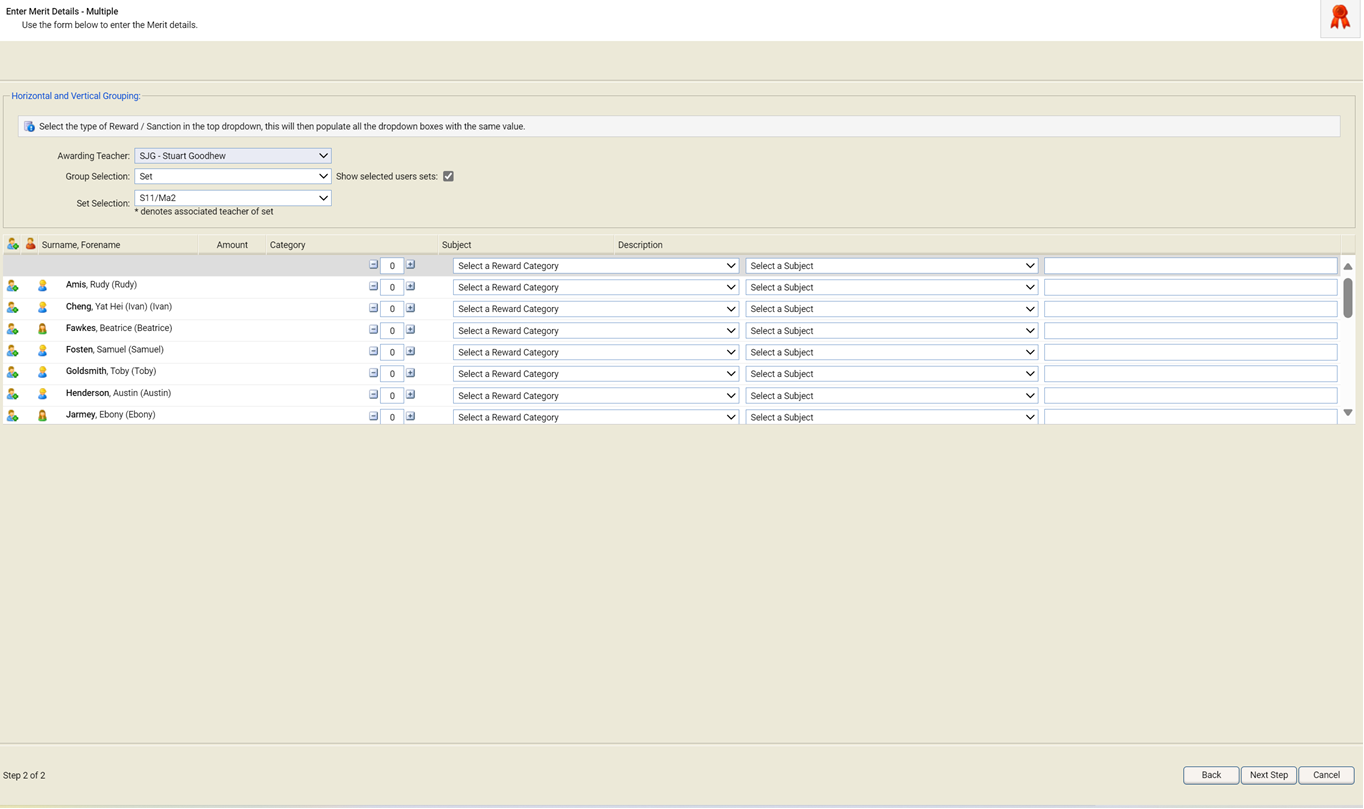
Task: Click the Back button
Action: pyautogui.click(x=1210, y=775)
